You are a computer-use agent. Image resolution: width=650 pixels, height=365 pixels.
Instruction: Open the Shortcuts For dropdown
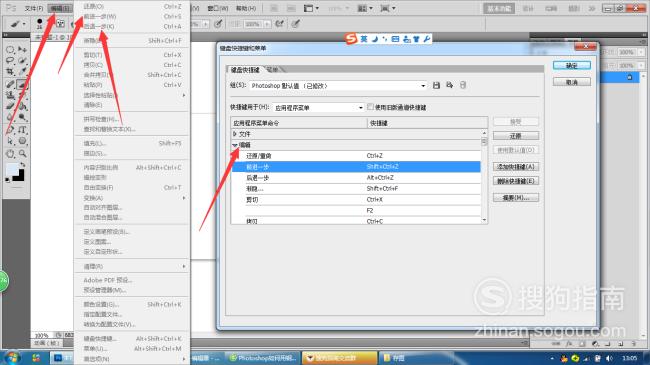click(x=318, y=107)
